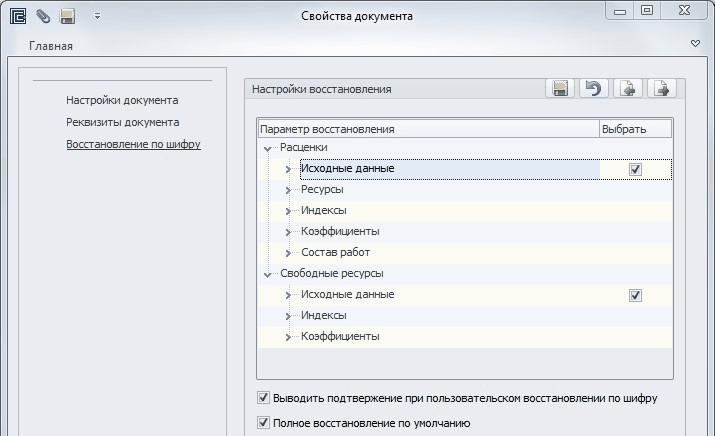Toggle Выводить подтвержение при пользовательском восстановлении checkbox
715x436 pixels.
click(x=264, y=398)
